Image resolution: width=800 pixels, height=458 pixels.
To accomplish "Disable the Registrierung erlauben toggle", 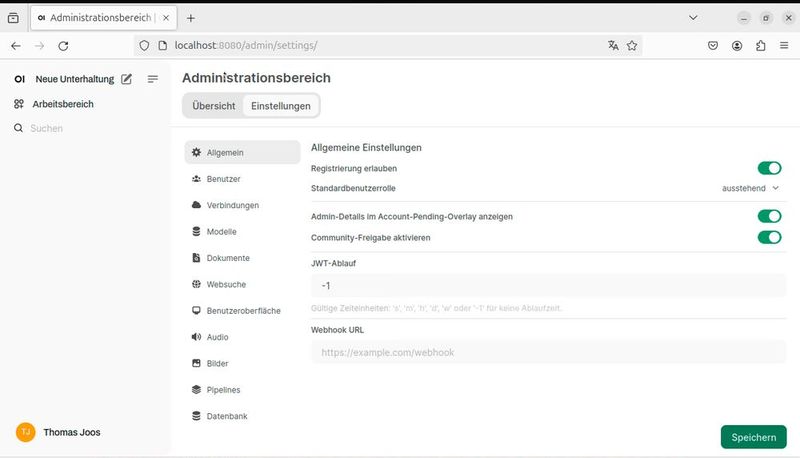I will pyautogui.click(x=768, y=168).
